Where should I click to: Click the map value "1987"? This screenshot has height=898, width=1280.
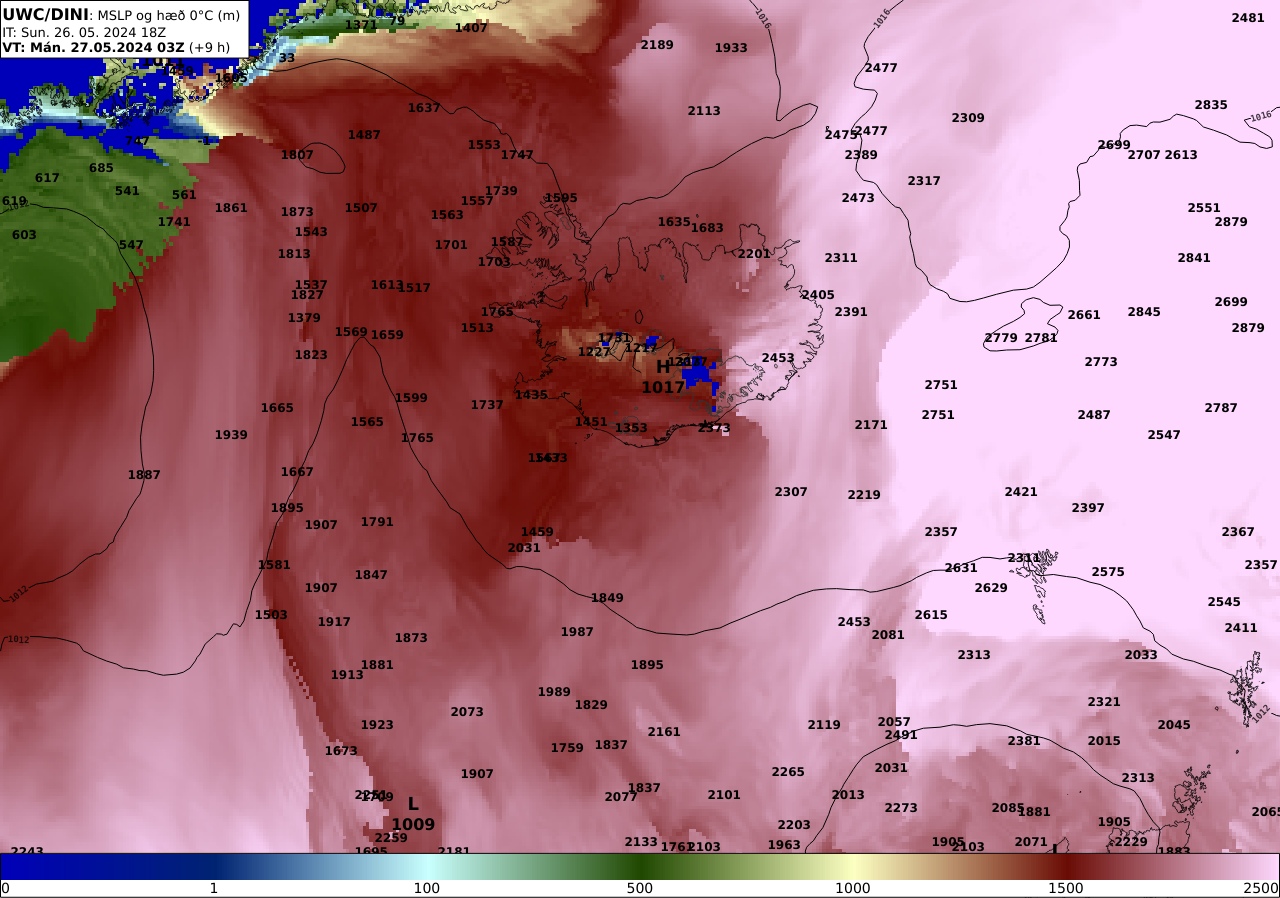[x=577, y=632]
